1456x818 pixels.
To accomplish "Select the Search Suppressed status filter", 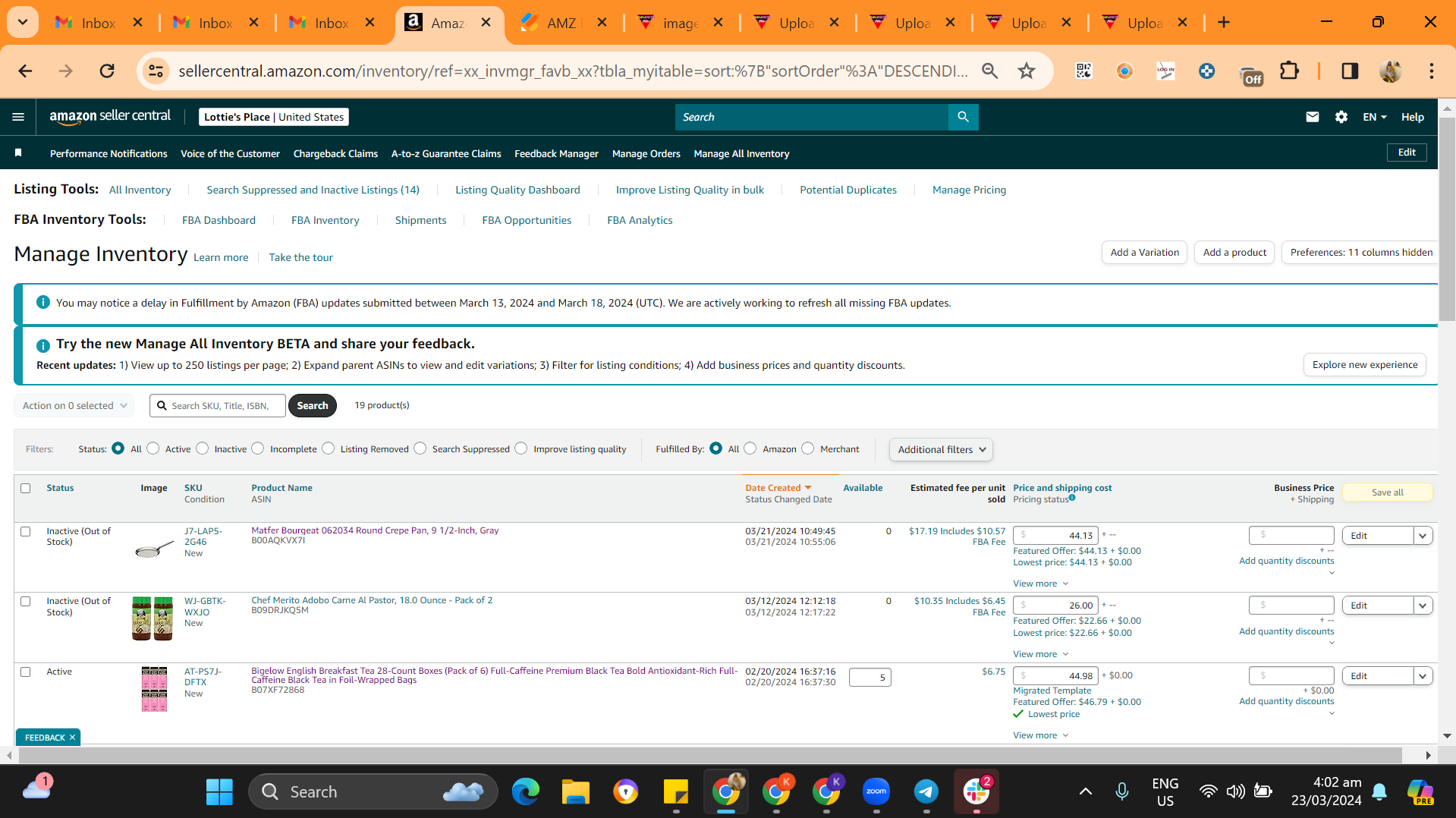I will [x=420, y=448].
